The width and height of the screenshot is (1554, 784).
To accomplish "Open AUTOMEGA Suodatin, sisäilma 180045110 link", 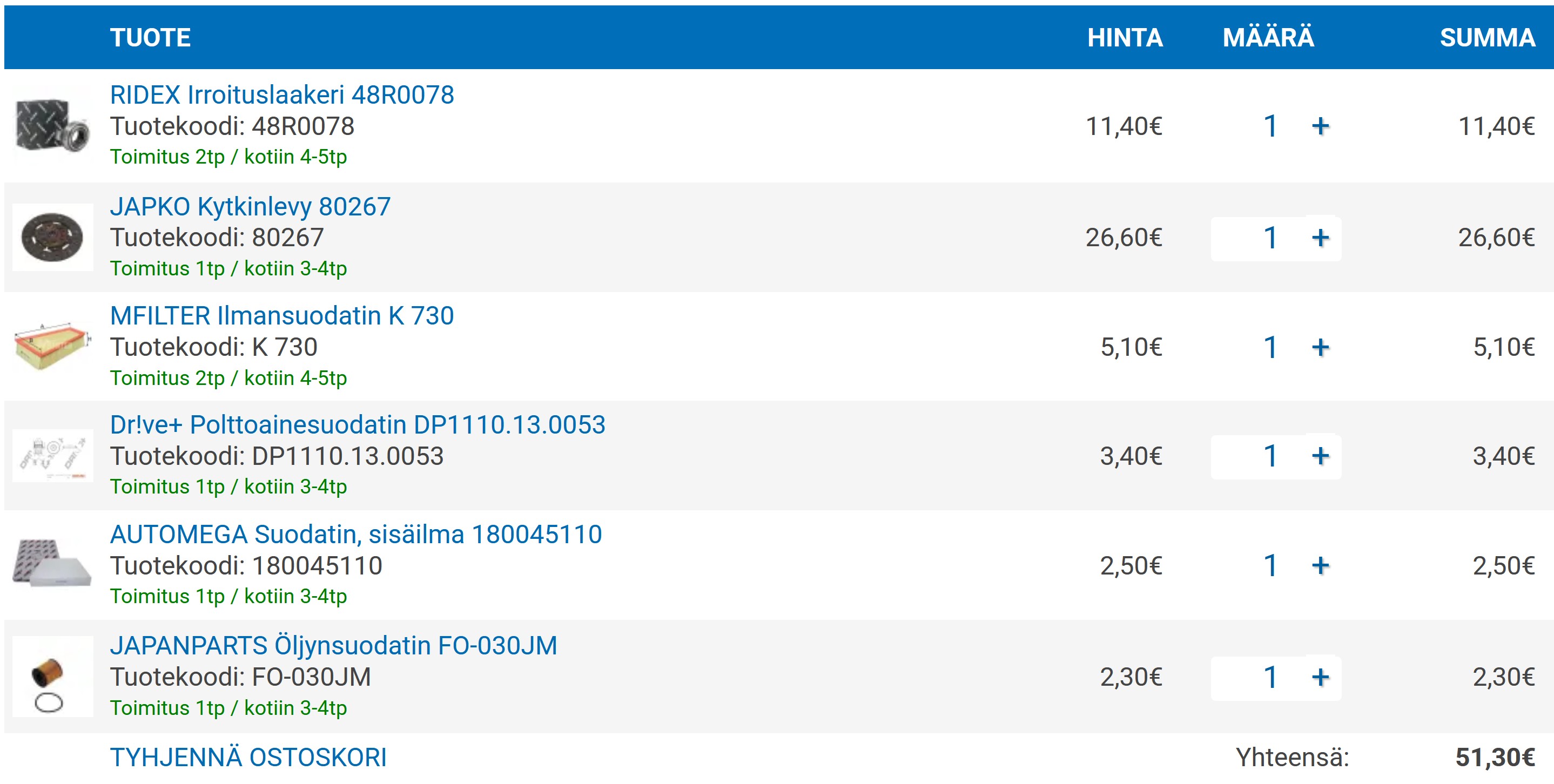I will coord(356,535).
